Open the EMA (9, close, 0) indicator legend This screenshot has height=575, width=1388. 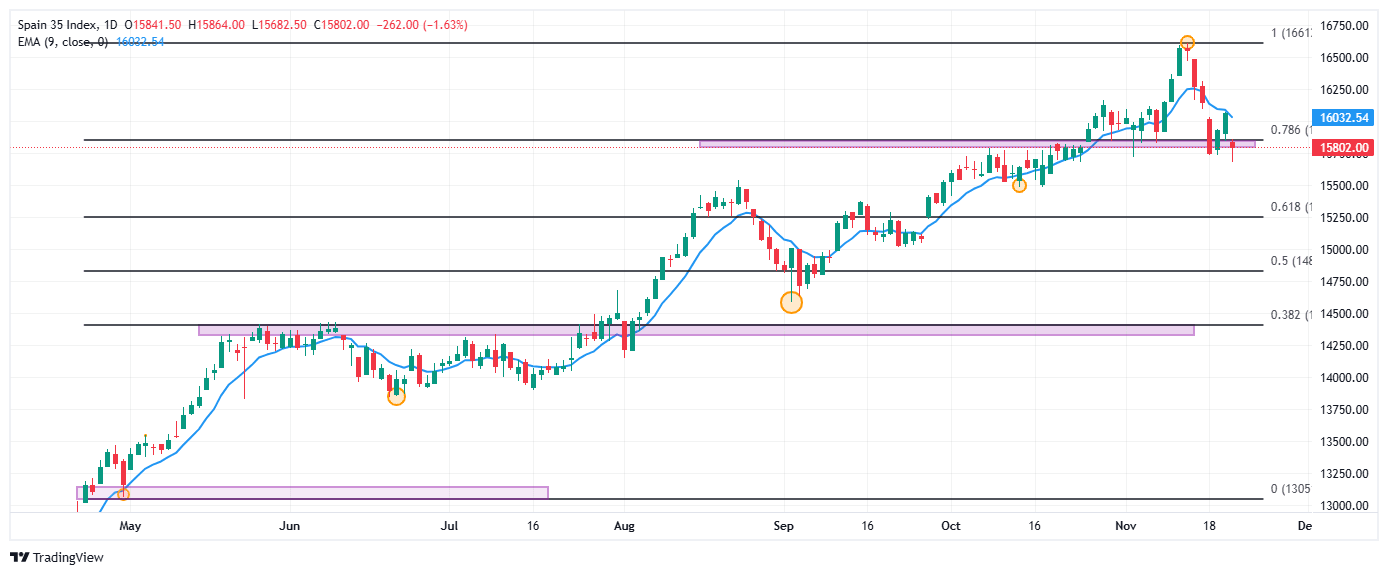62,41
